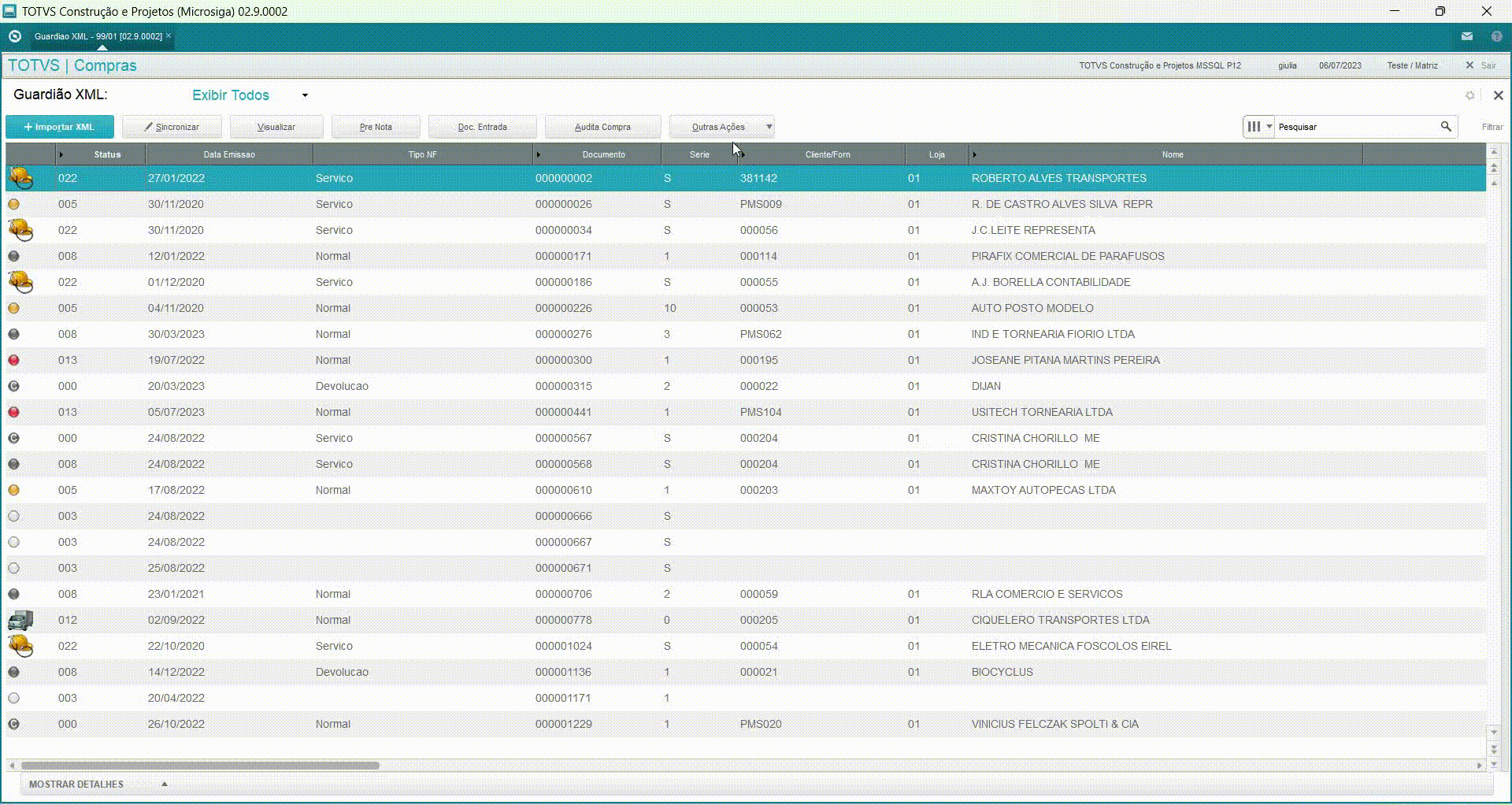Click the grid scroll-to-top arrow
The height and width of the screenshot is (805, 1512).
(x=1494, y=151)
